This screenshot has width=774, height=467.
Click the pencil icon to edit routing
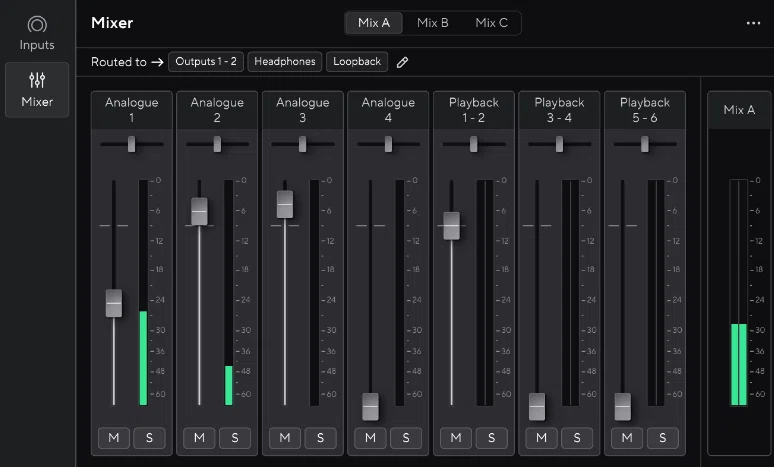[402, 62]
